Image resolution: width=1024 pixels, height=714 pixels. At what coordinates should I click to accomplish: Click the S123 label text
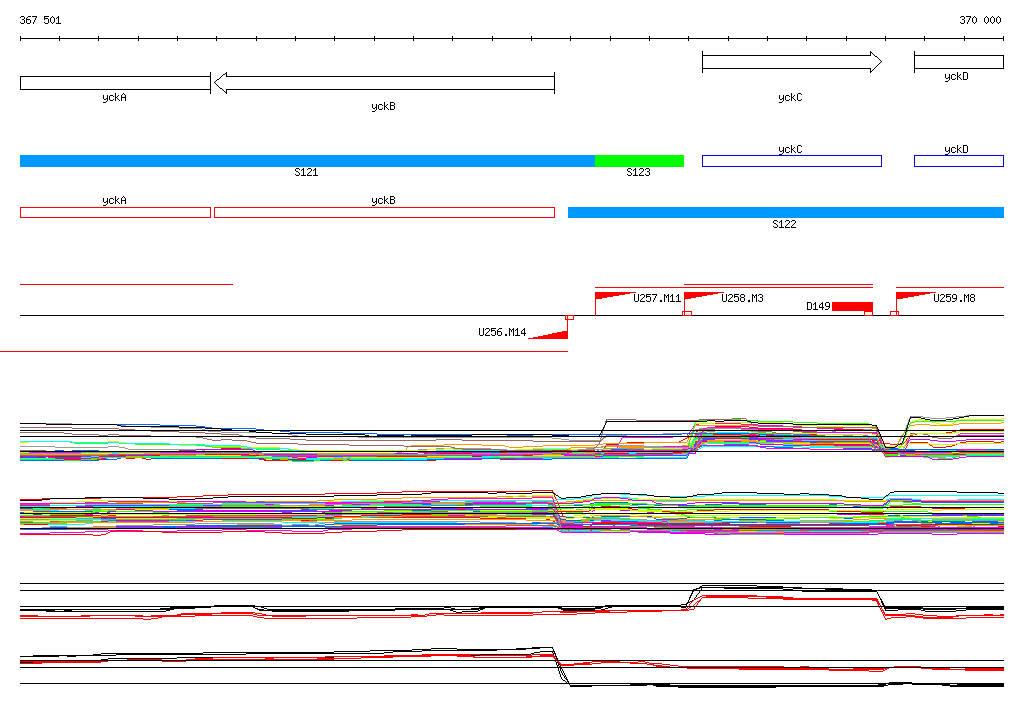[x=638, y=172]
